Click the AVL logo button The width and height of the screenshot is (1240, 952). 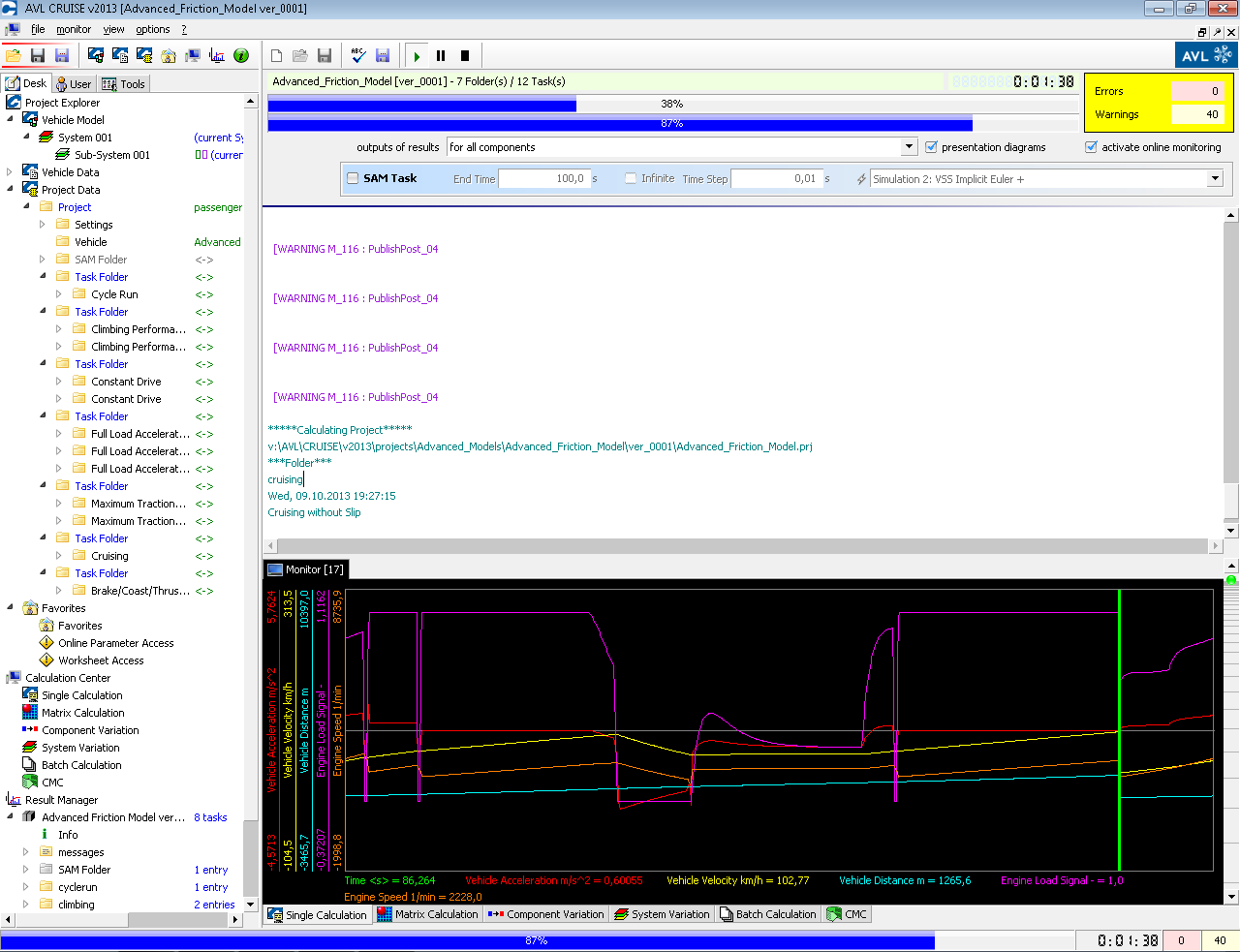[x=1205, y=55]
